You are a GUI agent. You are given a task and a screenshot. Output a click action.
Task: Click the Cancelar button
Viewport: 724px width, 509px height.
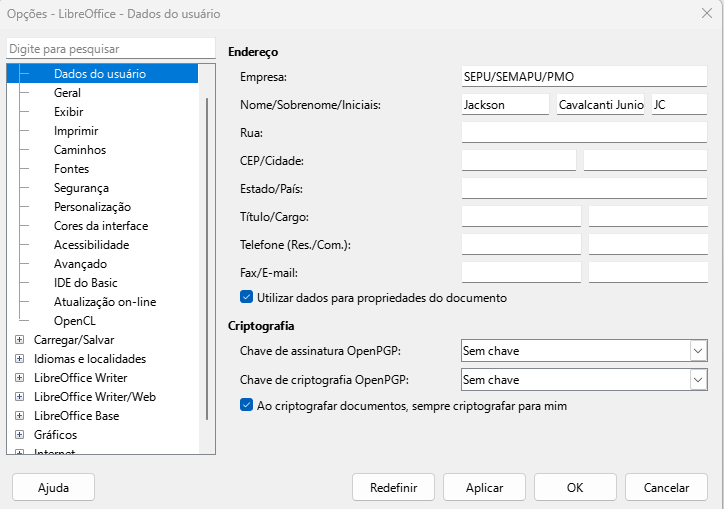(x=666, y=487)
